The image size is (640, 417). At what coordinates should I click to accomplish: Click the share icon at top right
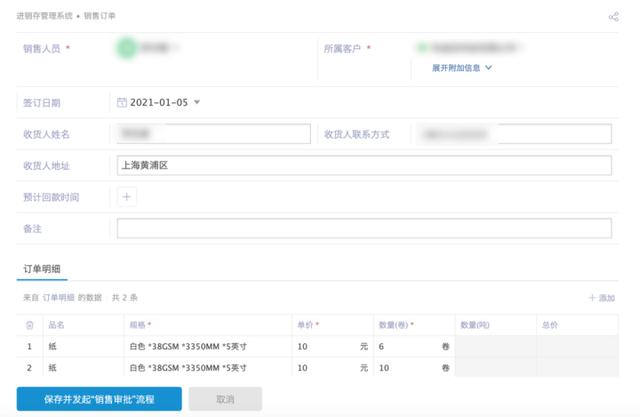coord(613,17)
